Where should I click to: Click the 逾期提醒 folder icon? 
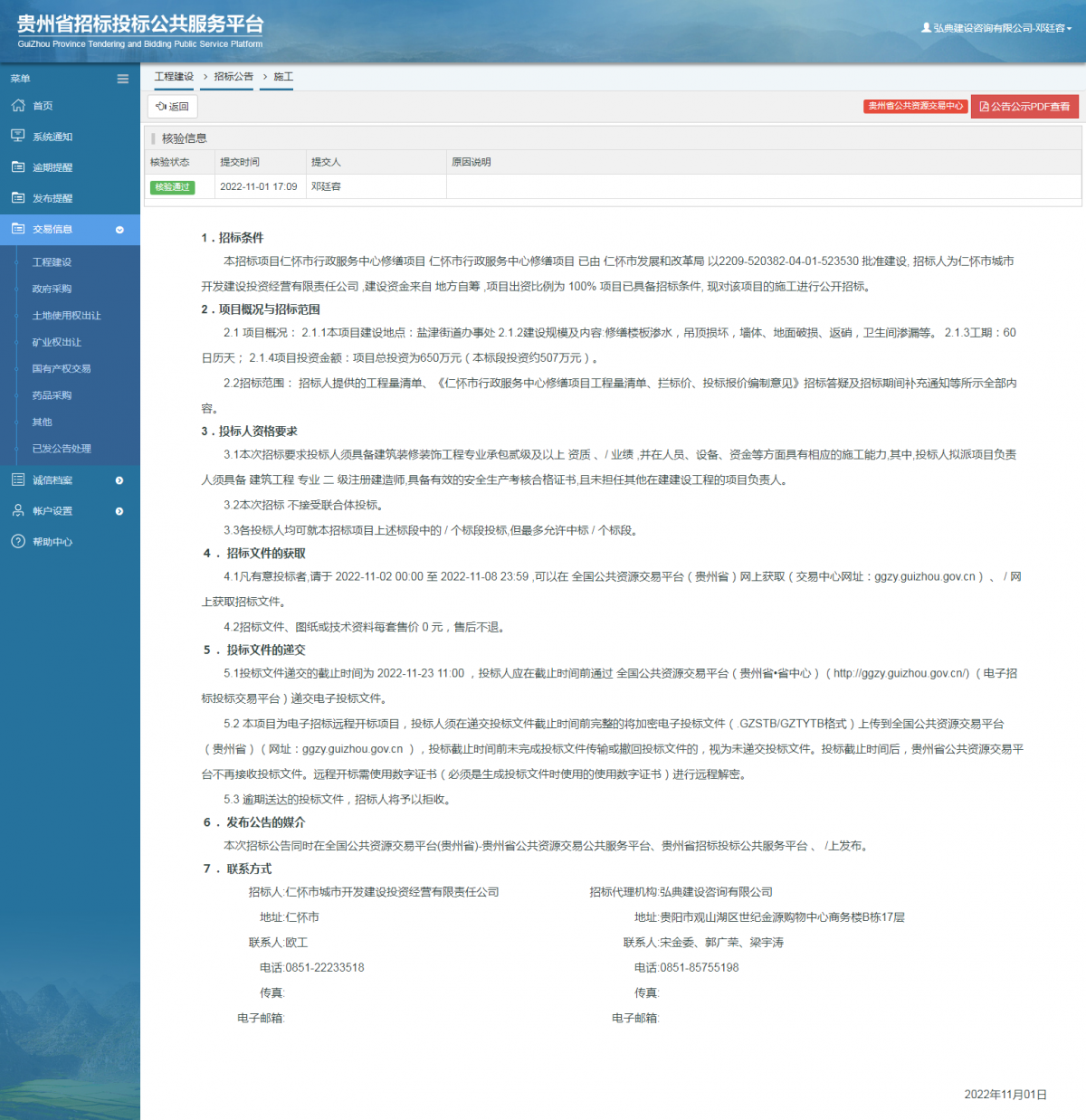click(x=19, y=166)
